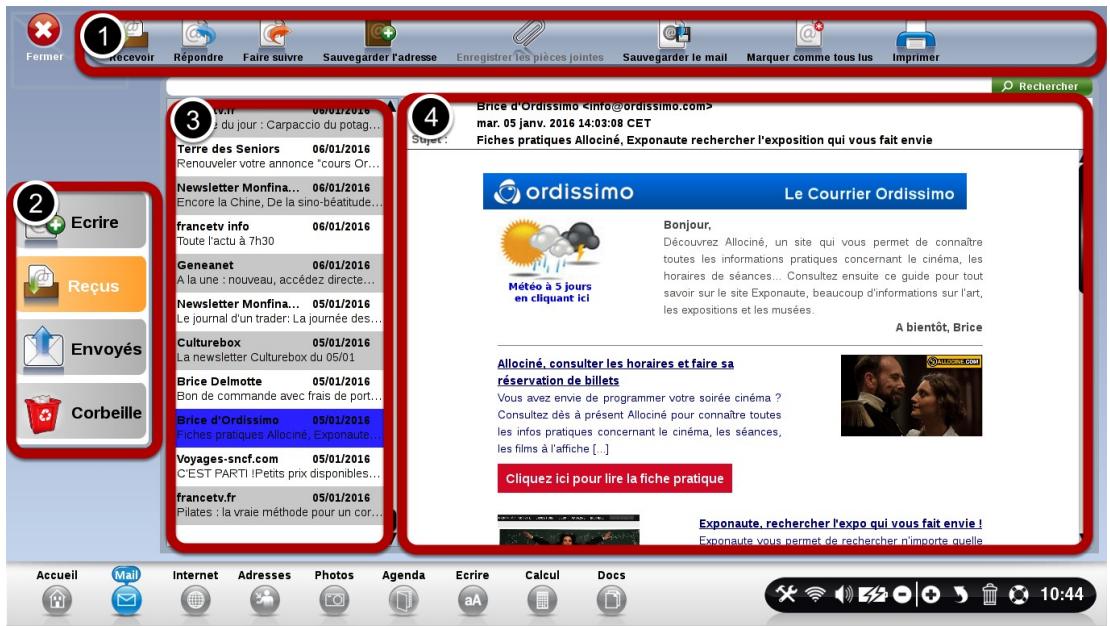Click the trash bin icon in tray

pos(990,594)
